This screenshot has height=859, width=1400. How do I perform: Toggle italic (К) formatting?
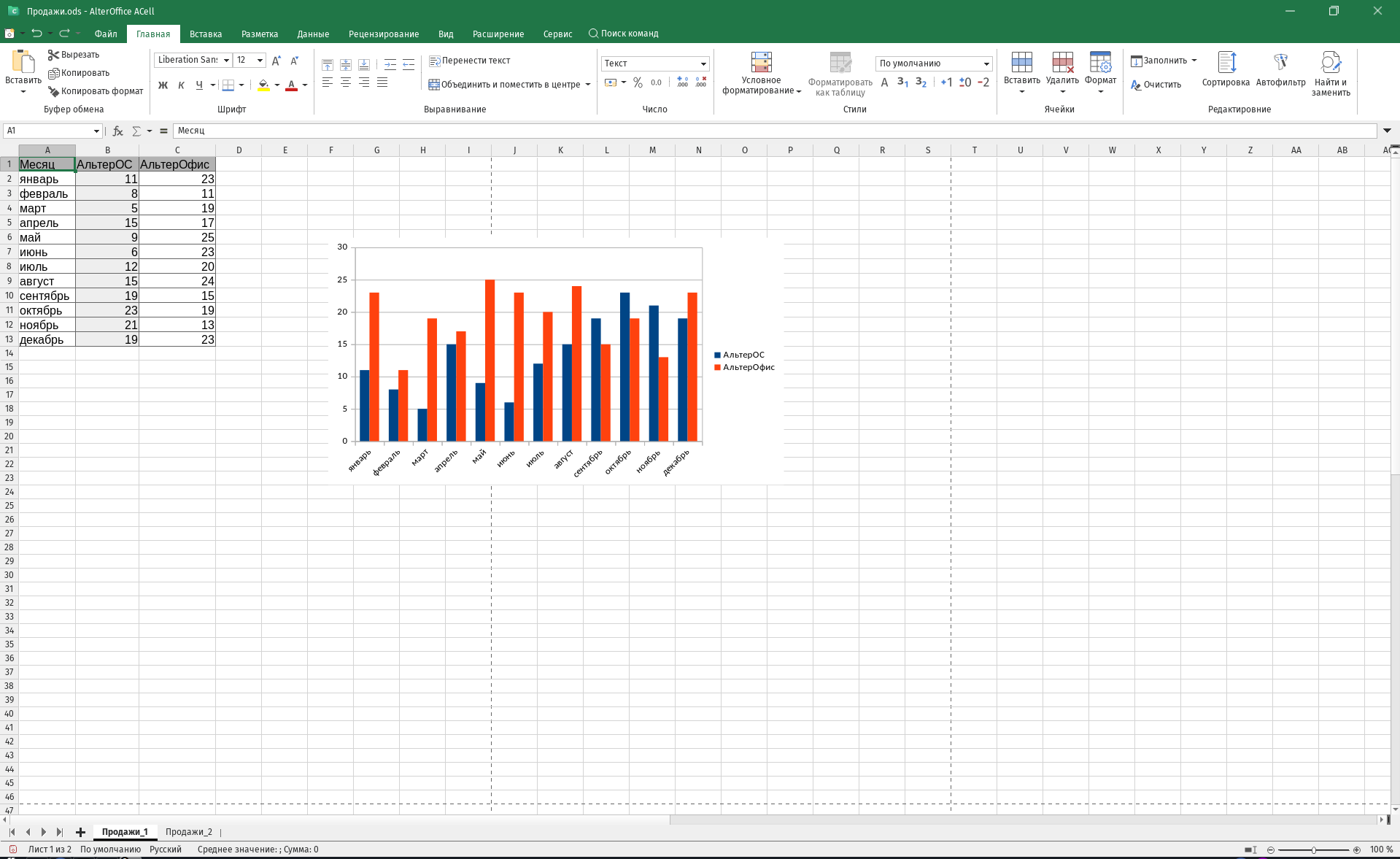click(181, 85)
